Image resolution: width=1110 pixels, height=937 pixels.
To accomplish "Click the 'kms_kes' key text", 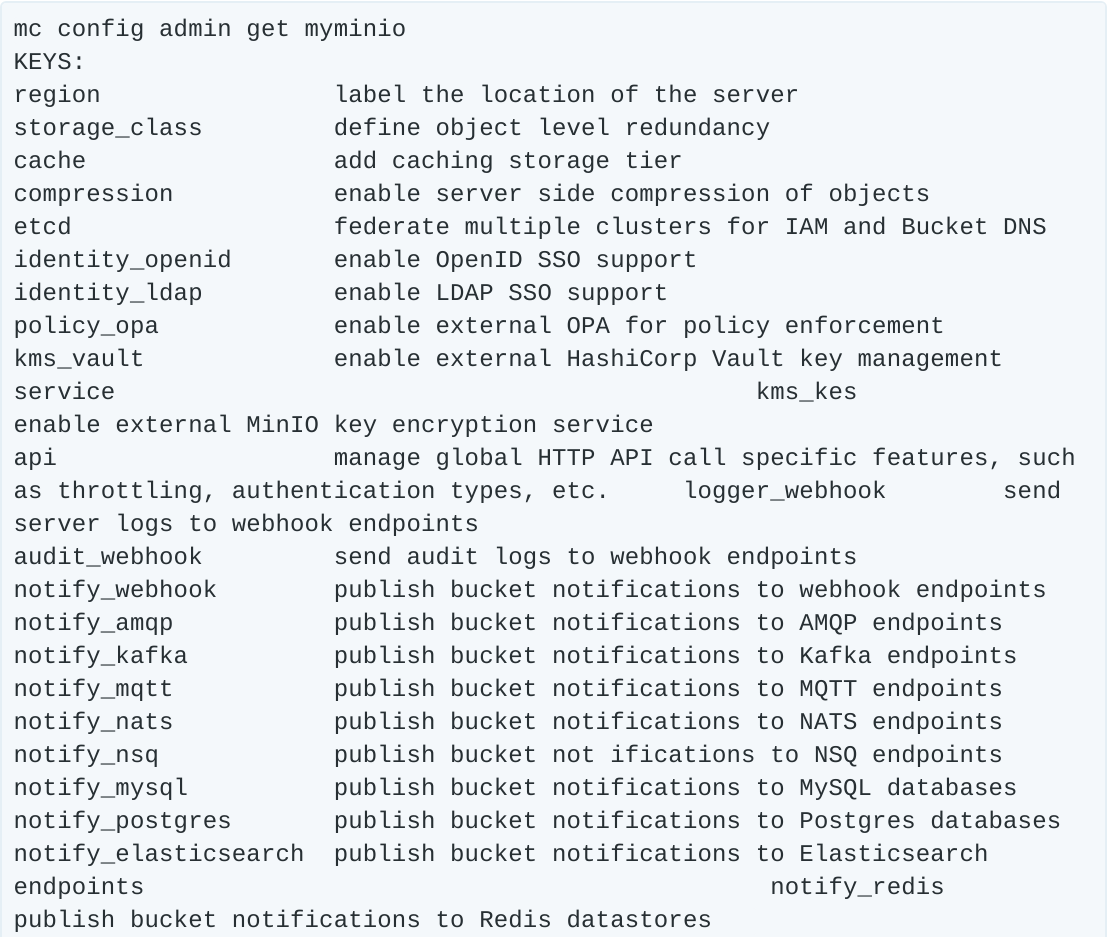I will [x=807, y=392].
